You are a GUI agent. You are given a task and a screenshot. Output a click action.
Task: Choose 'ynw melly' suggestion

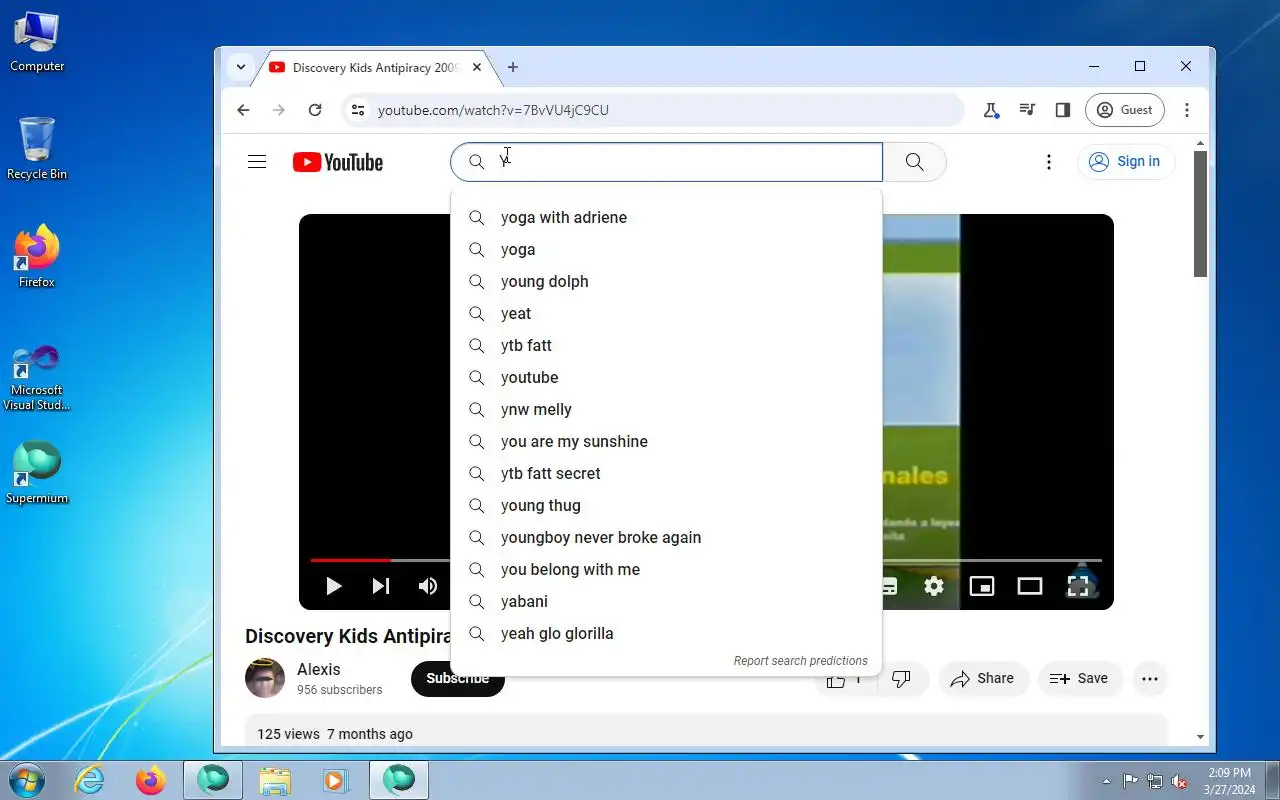click(x=666, y=409)
